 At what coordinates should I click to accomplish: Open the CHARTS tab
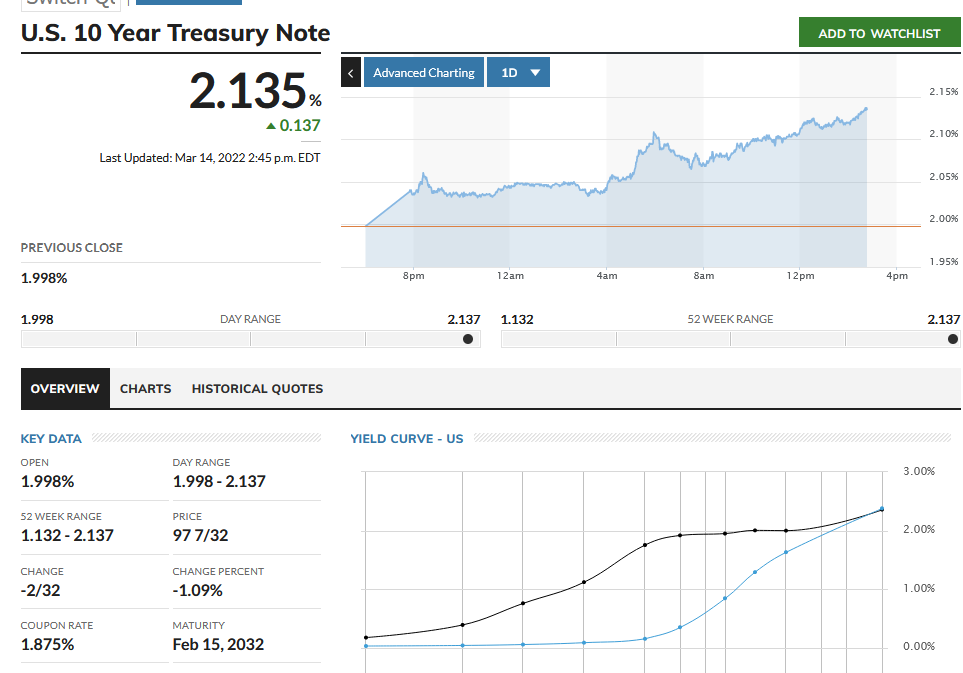click(146, 389)
